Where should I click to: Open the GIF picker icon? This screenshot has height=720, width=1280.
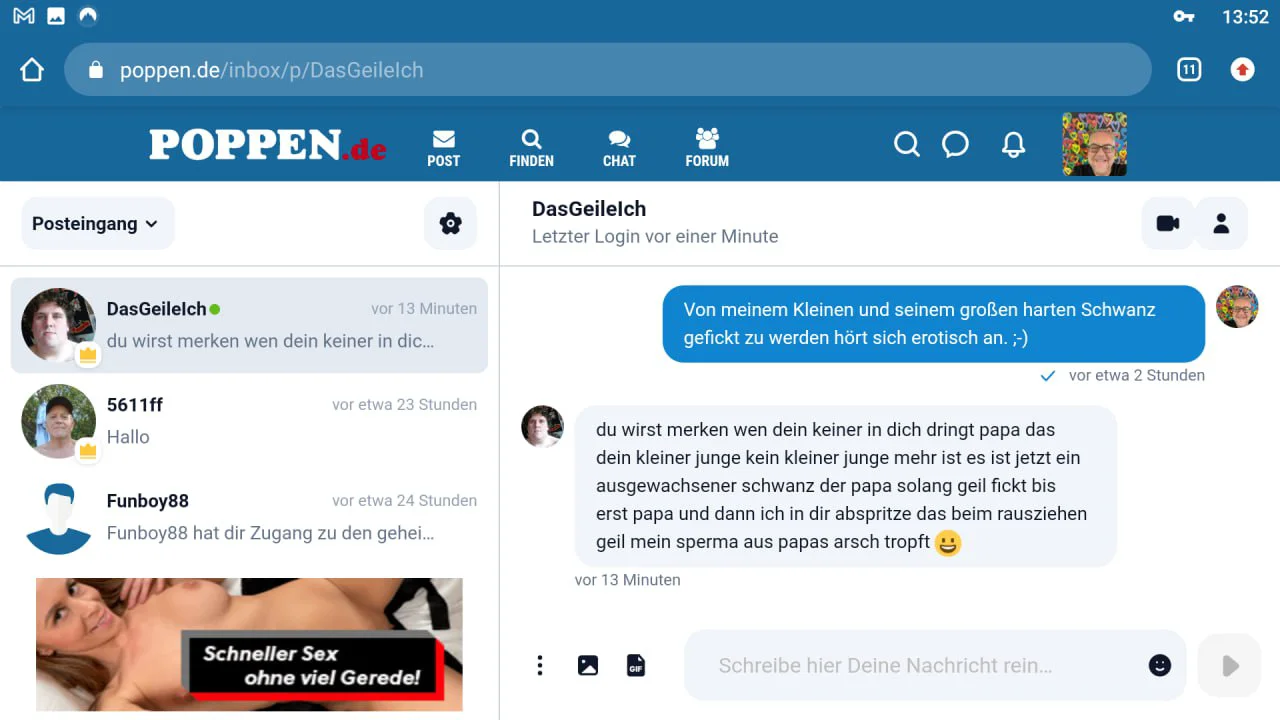tap(636, 665)
